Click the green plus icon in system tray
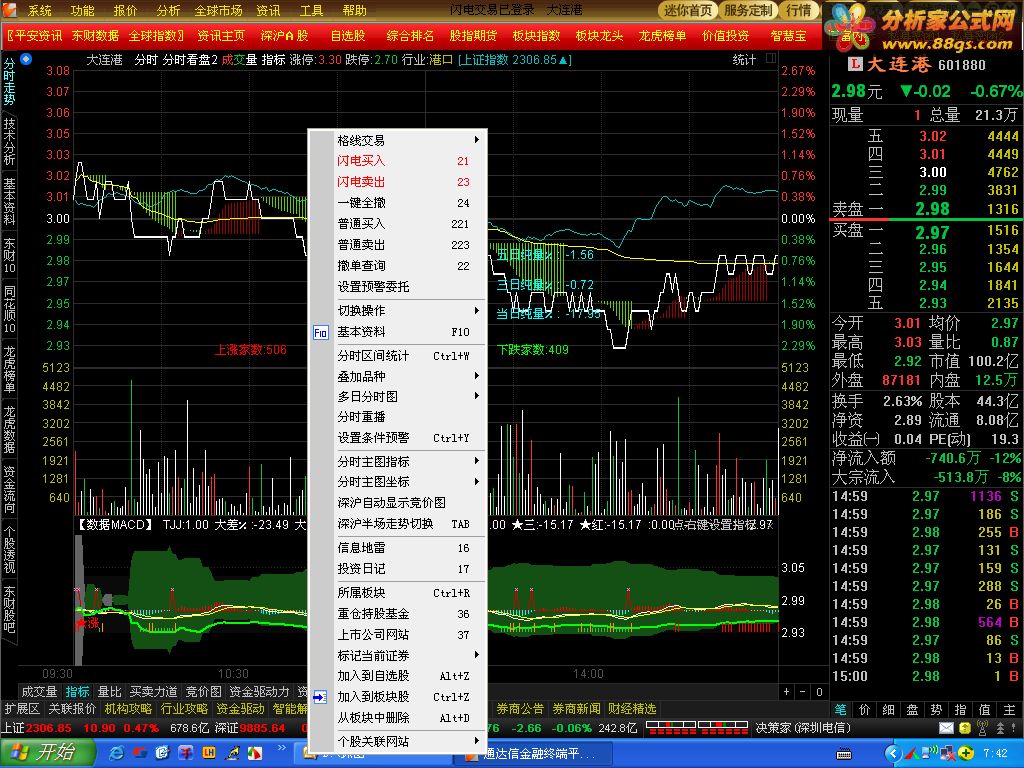 pos(966,754)
